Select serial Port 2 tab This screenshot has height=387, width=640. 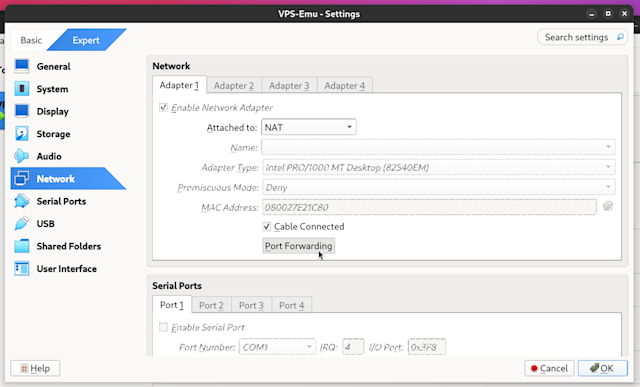click(x=211, y=305)
